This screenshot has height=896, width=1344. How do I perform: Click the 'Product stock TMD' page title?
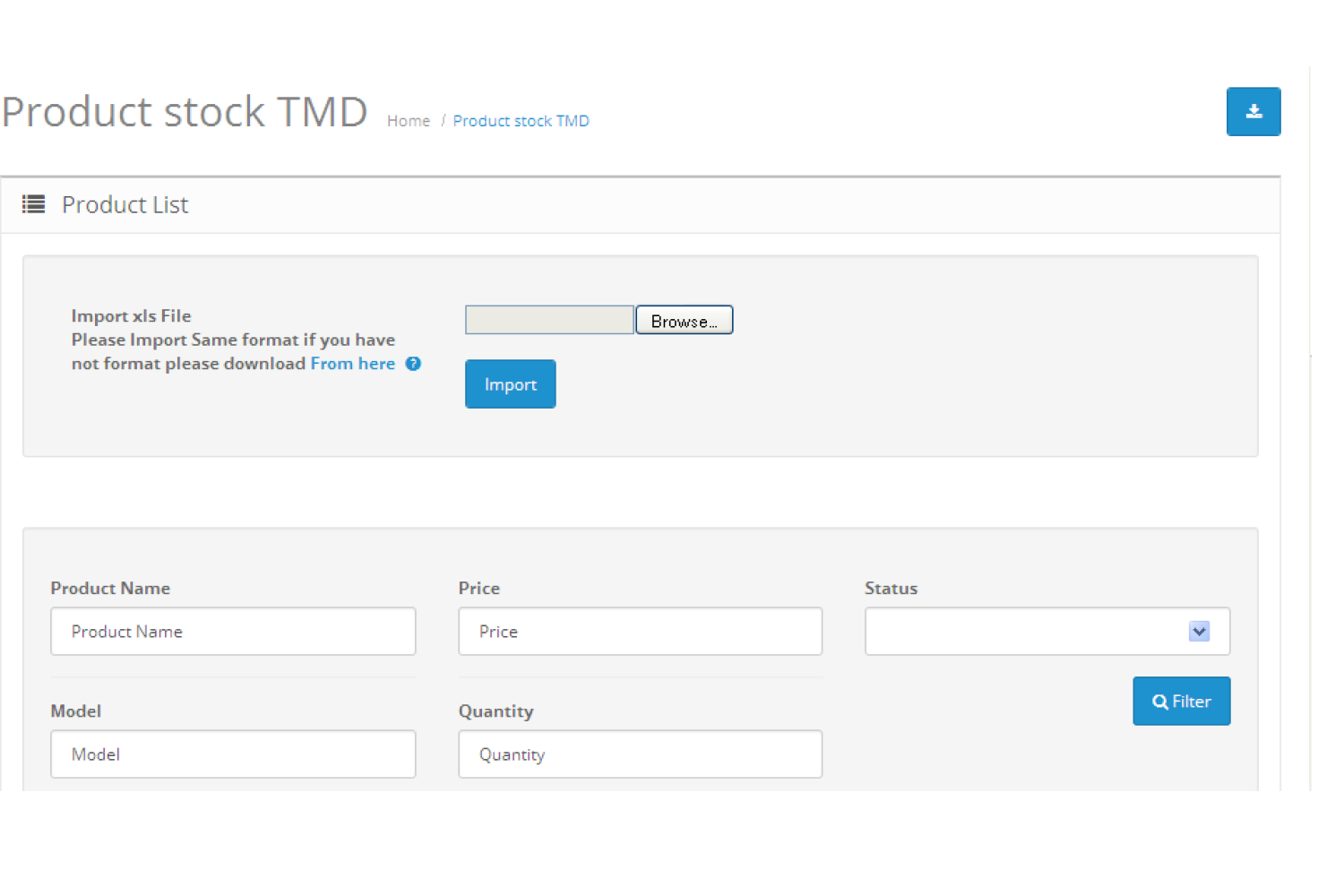[185, 112]
